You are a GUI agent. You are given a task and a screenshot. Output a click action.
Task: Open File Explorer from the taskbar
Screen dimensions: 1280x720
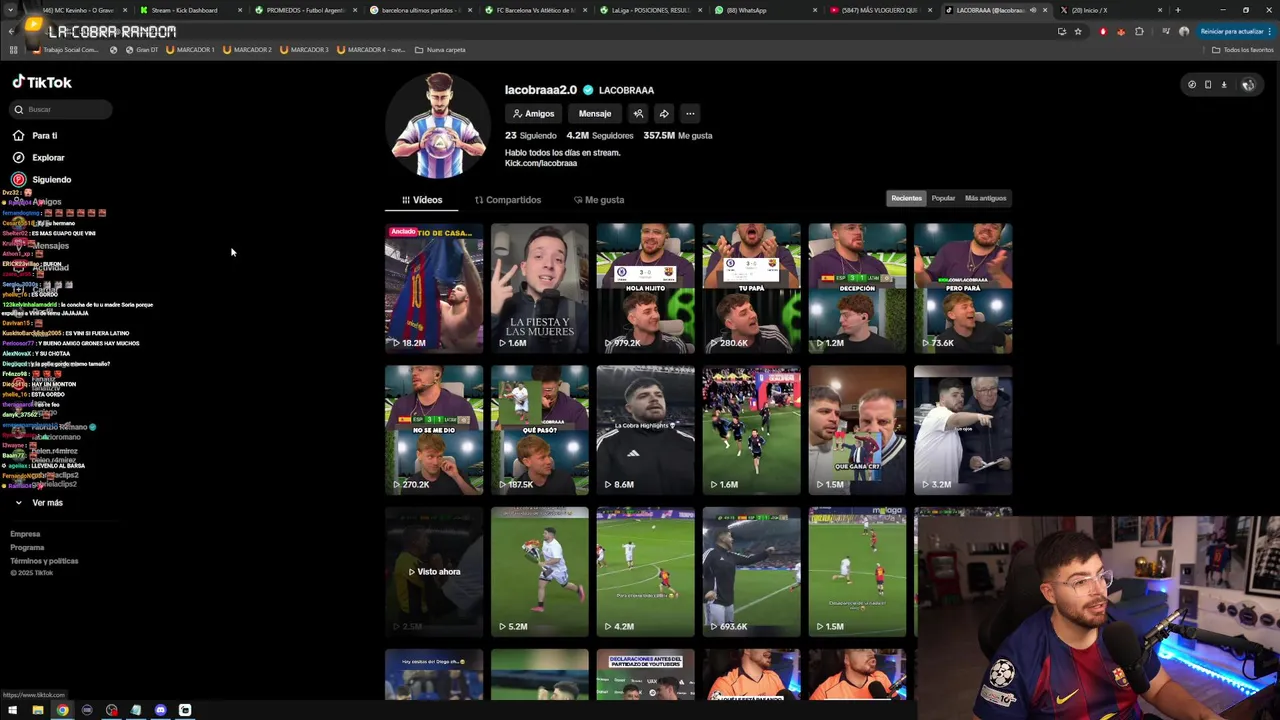tap(38, 710)
